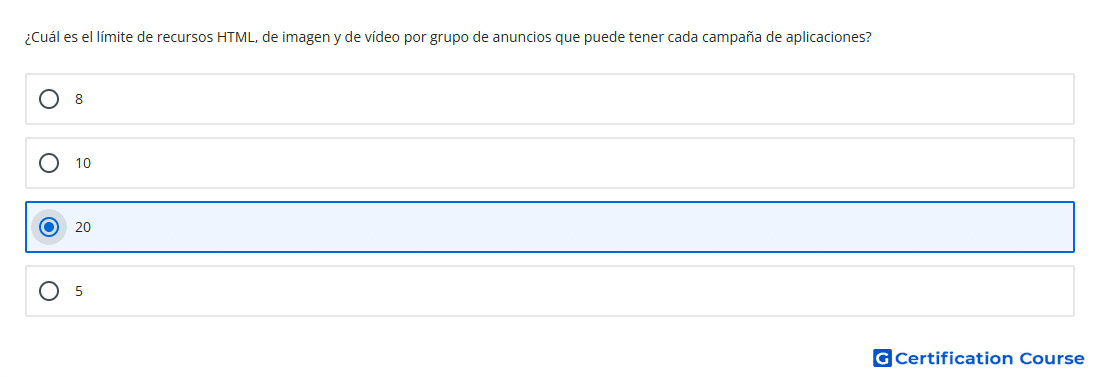1100x377 pixels.
Task: Click the "10" answer label text
Action: (83, 164)
